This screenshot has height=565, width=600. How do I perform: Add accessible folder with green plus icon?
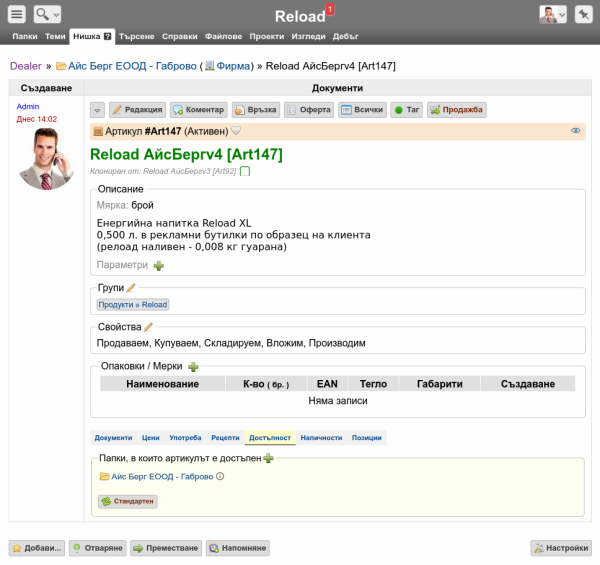(268, 458)
